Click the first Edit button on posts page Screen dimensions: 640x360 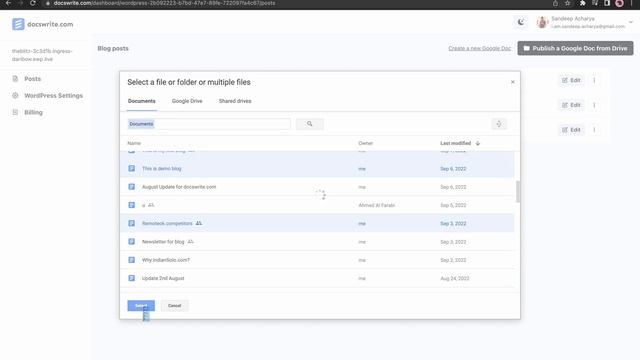point(571,80)
